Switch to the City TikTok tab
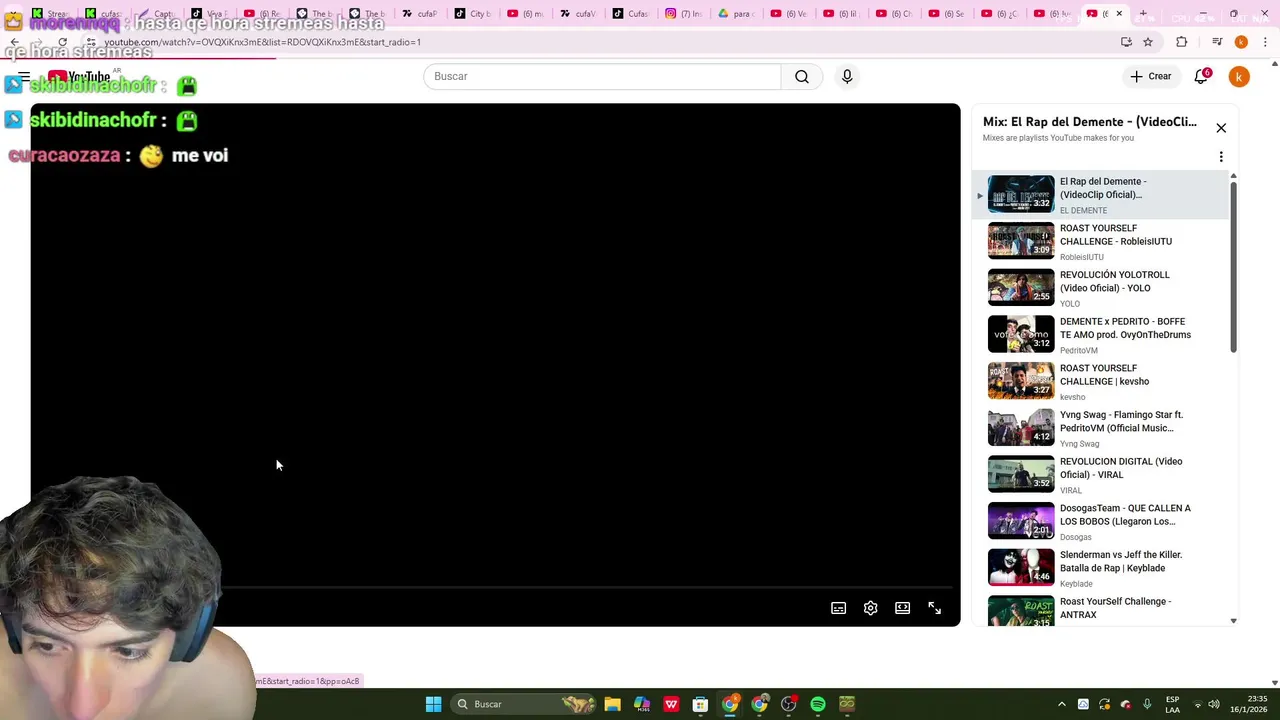1280x720 pixels. coord(472,14)
